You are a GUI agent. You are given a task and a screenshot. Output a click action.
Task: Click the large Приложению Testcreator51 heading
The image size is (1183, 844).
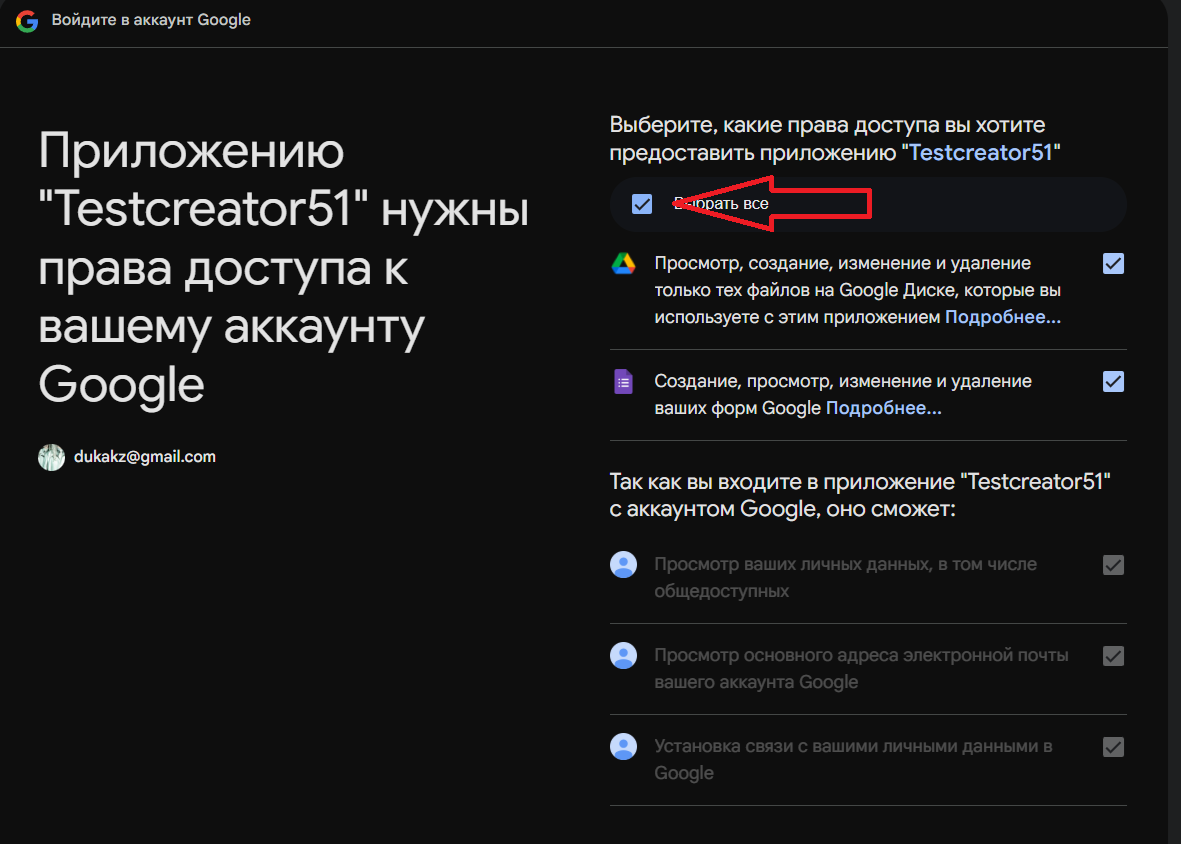pos(284,268)
